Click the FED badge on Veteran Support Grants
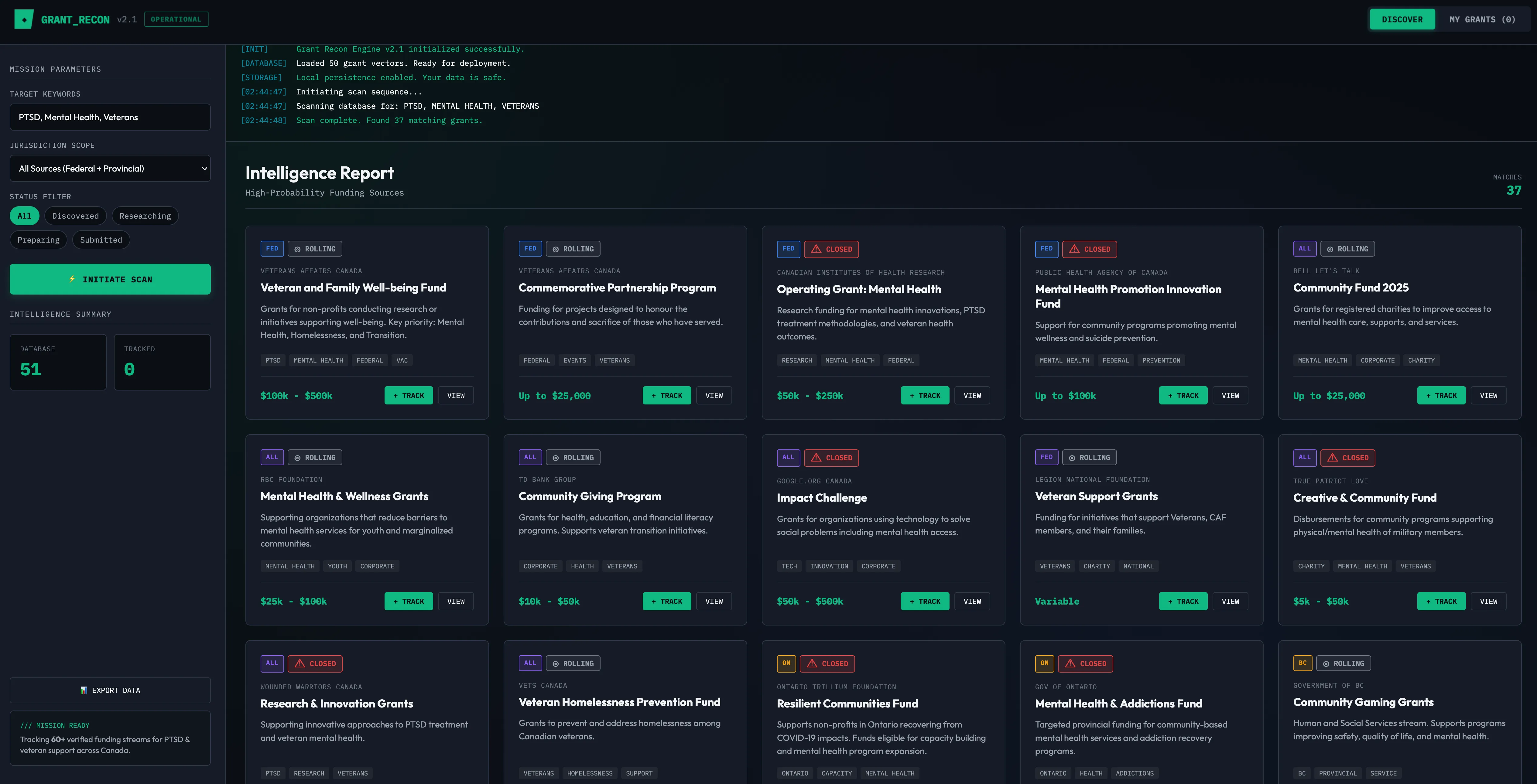Image resolution: width=1537 pixels, height=784 pixels. pyautogui.click(x=1046, y=457)
